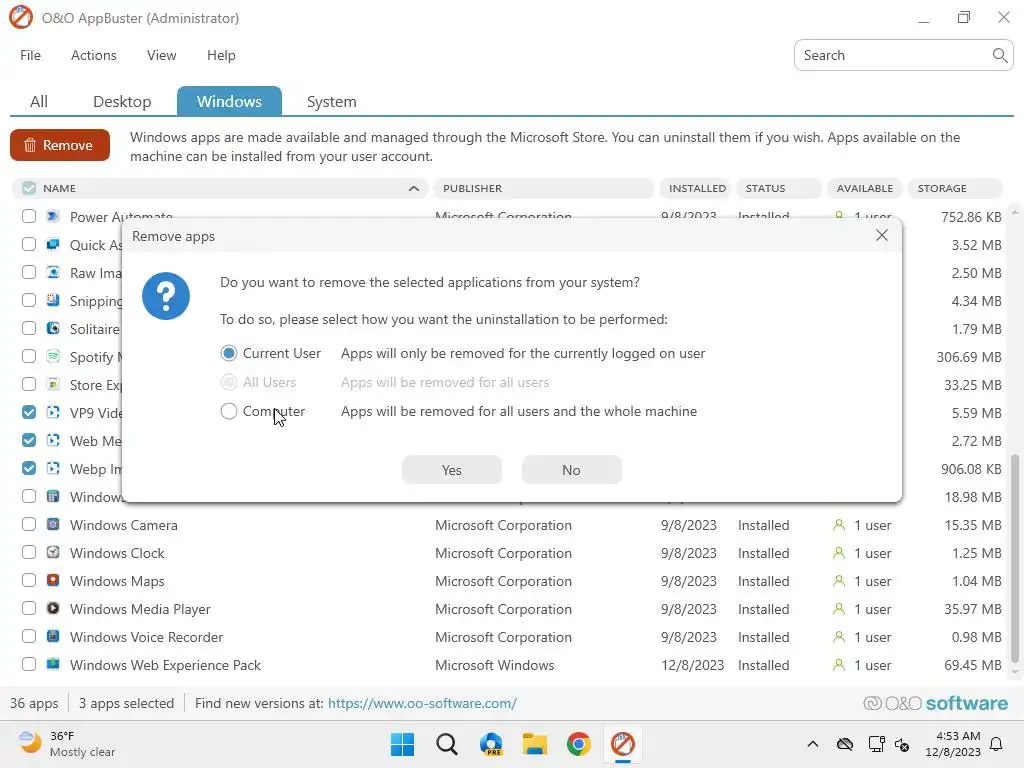Click the Windows Media Player app icon
1024x768 pixels.
coord(53,609)
